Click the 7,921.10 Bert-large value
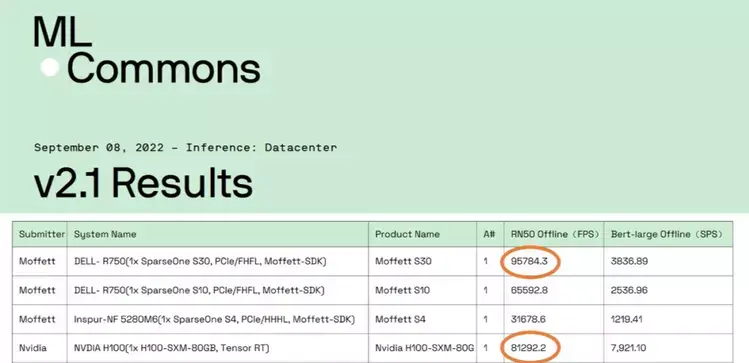 [628, 348]
